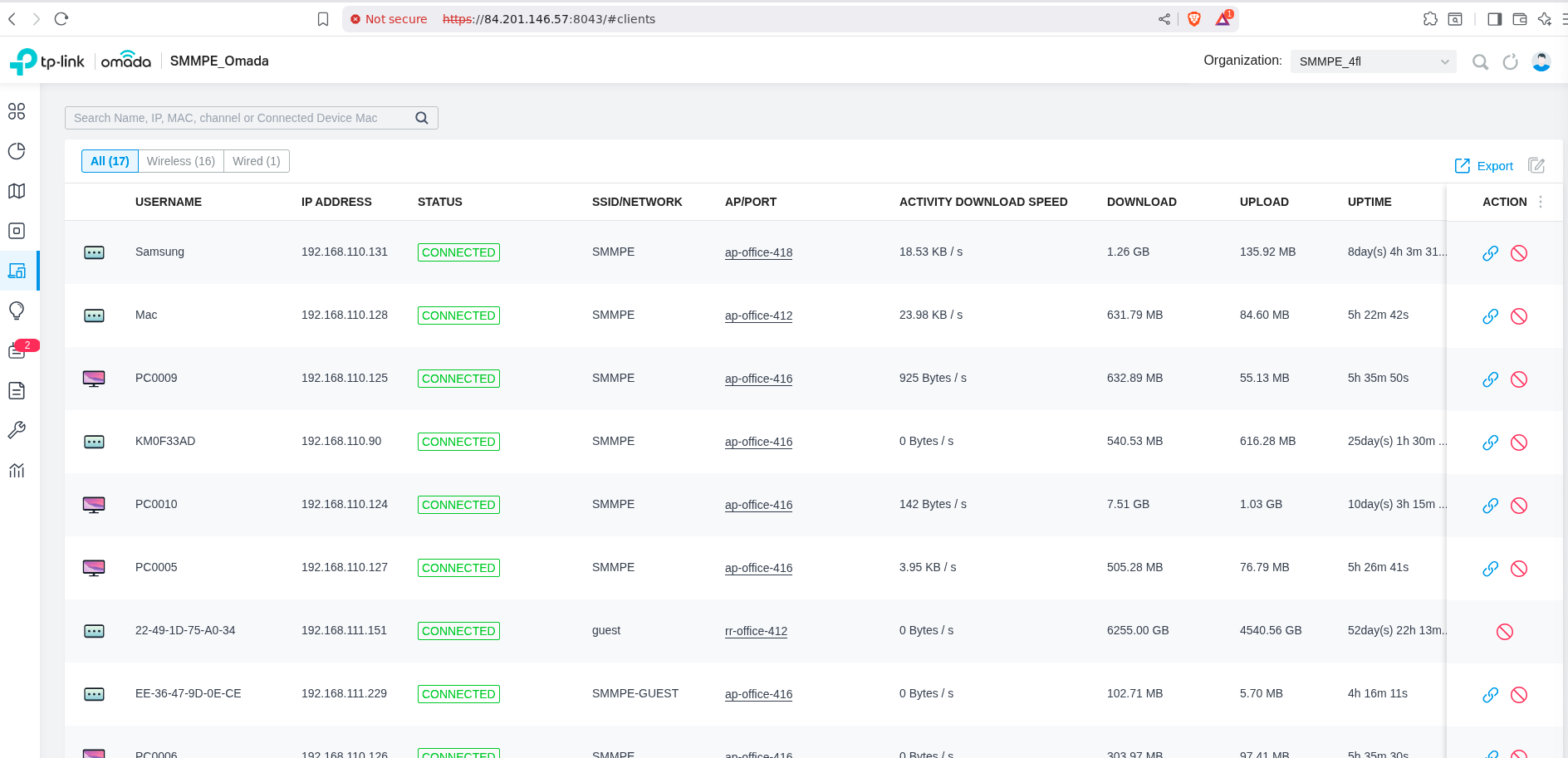This screenshot has height=758, width=1568.
Task: Open the Devices icon in the sidebar
Action: (17, 231)
